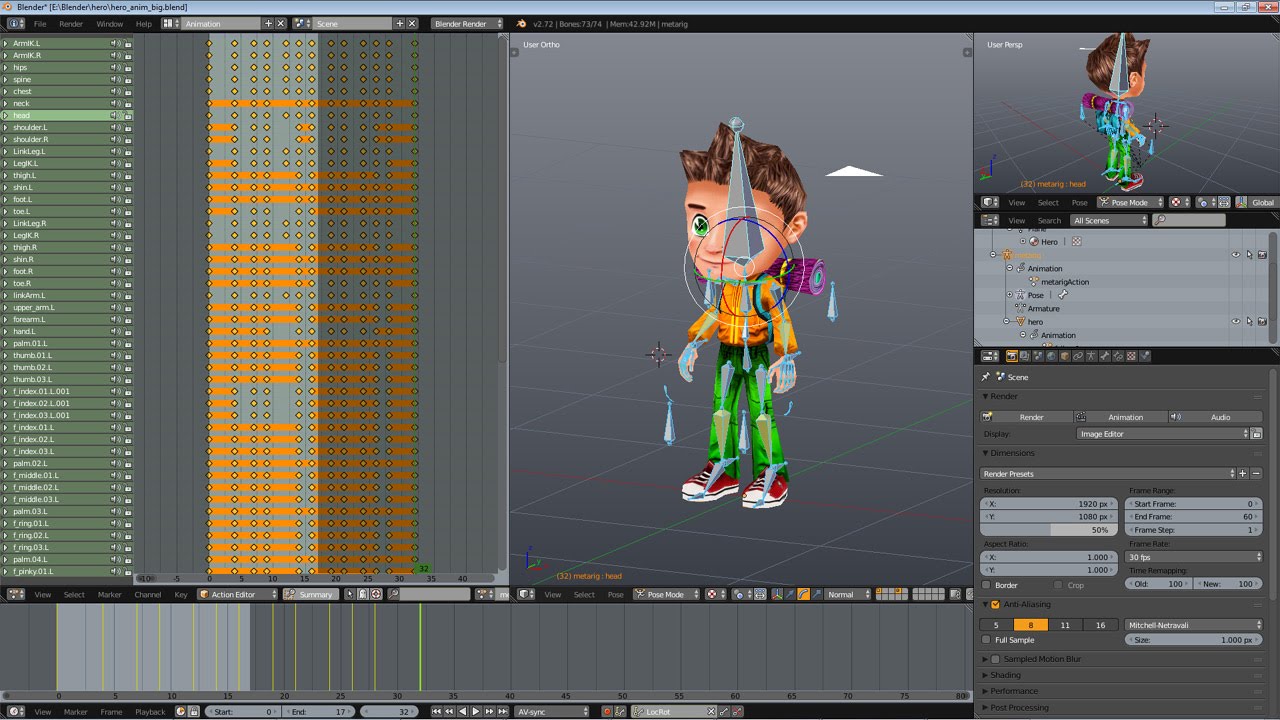Open the World properties tab icon

[1051, 356]
